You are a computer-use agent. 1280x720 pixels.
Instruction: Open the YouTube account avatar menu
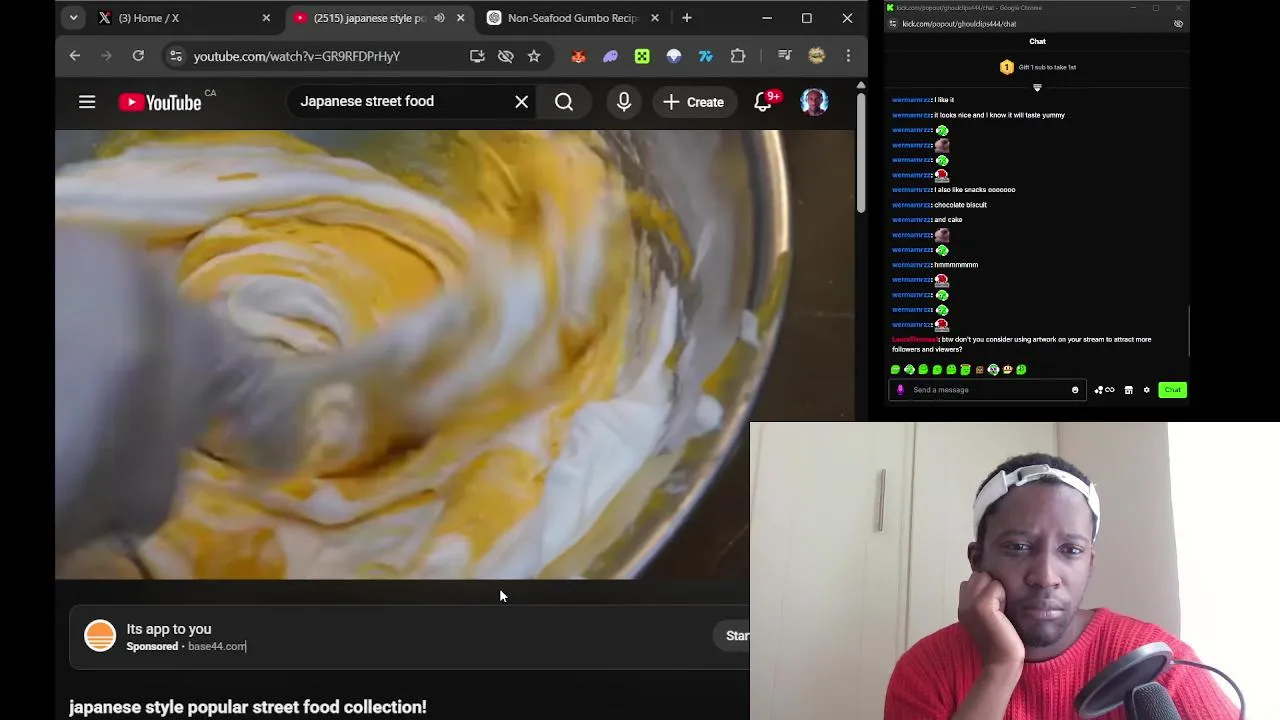tap(814, 102)
